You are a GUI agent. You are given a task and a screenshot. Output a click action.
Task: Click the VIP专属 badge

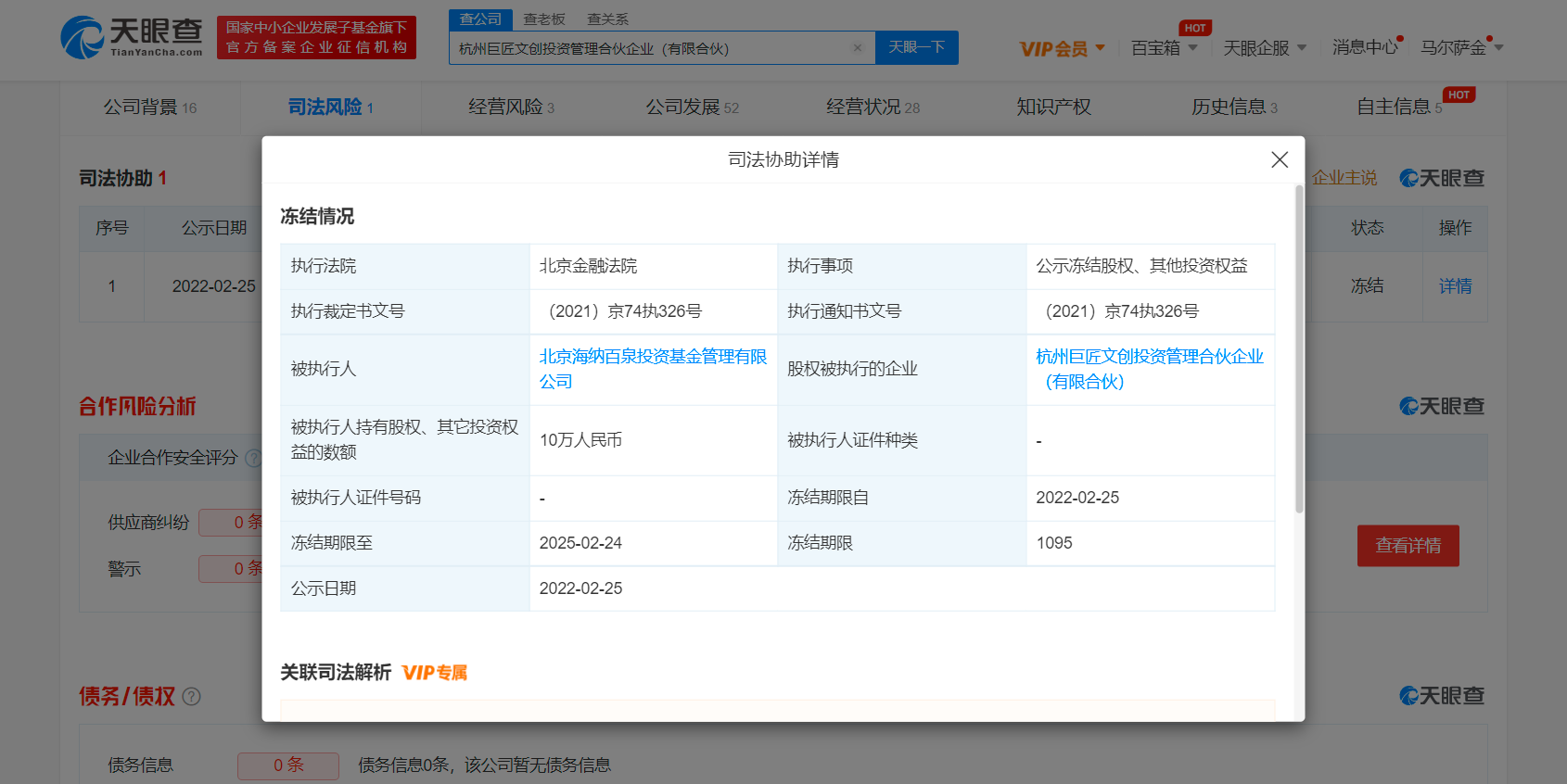click(435, 673)
